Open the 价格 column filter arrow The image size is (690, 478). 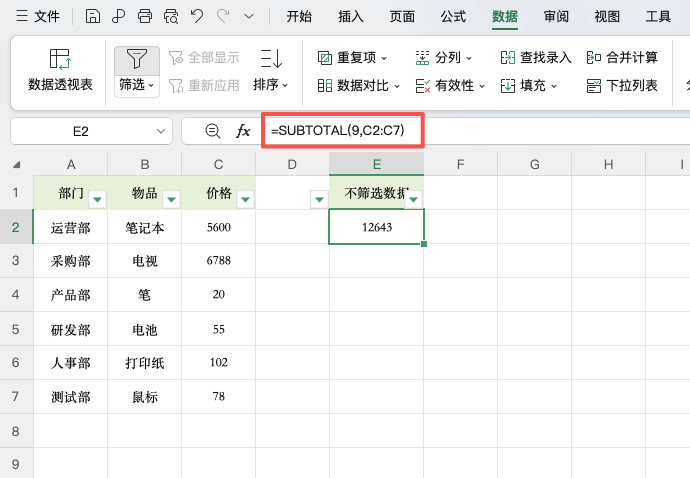click(246, 199)
